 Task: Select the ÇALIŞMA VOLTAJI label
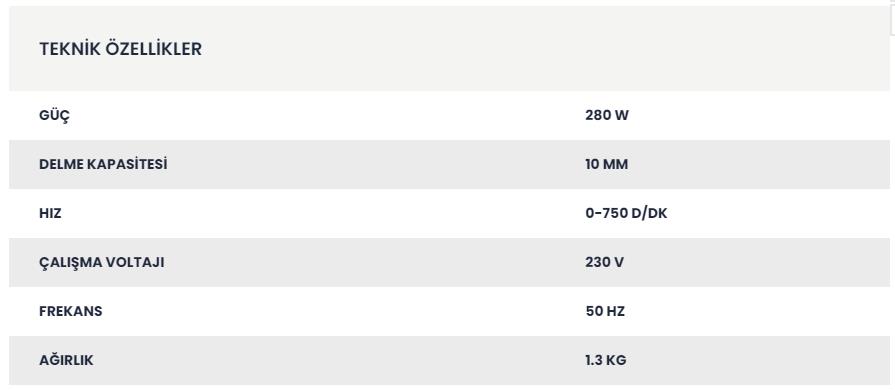coord(102,263)
